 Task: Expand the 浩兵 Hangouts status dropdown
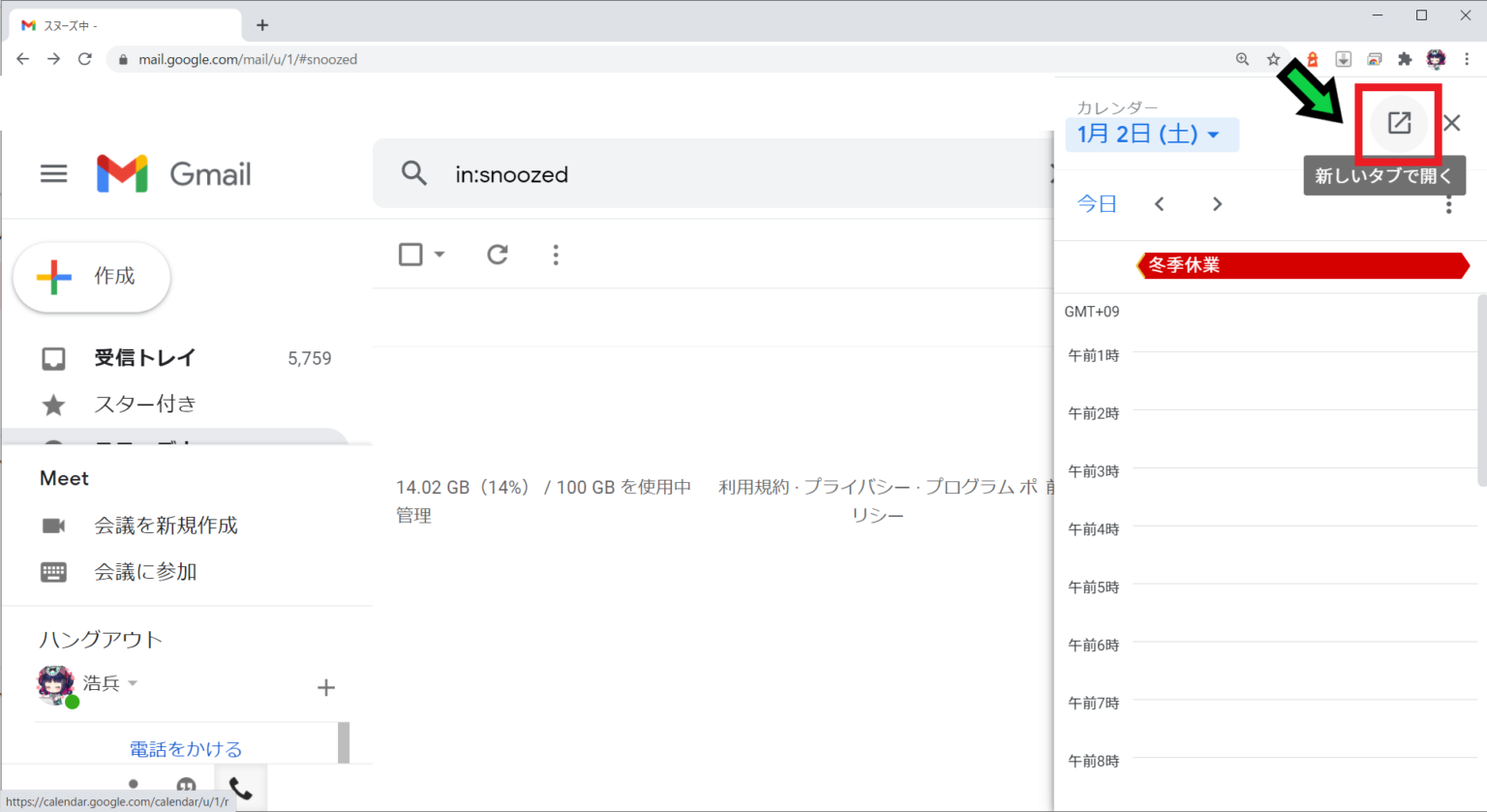[x=133, y=683]
